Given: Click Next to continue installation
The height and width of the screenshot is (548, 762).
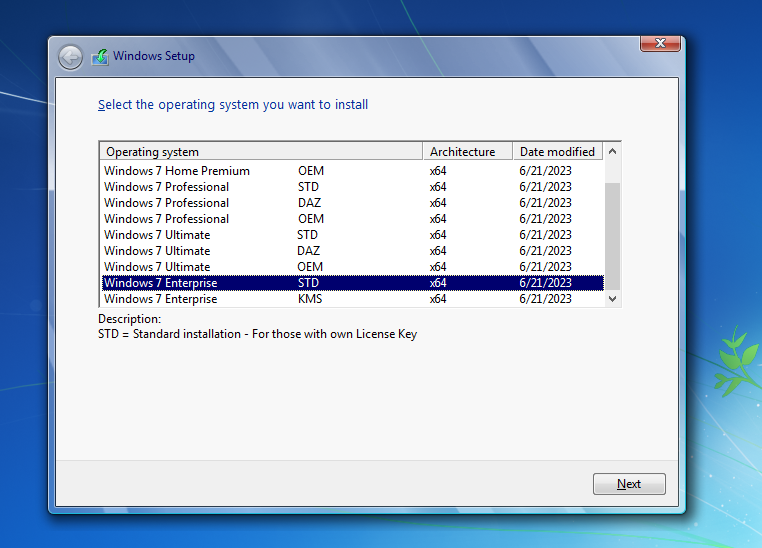Looking at the screenshot, I should pos(629,484).
